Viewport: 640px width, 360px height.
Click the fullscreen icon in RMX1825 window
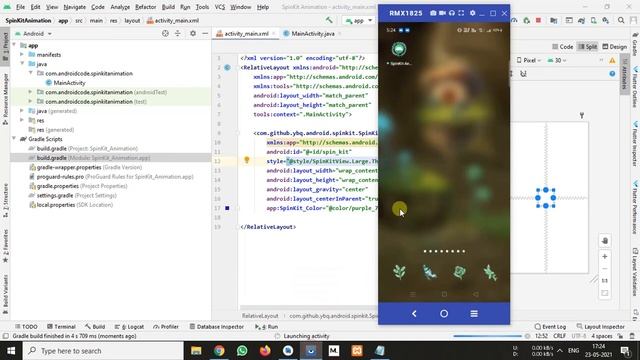(461, 13)
